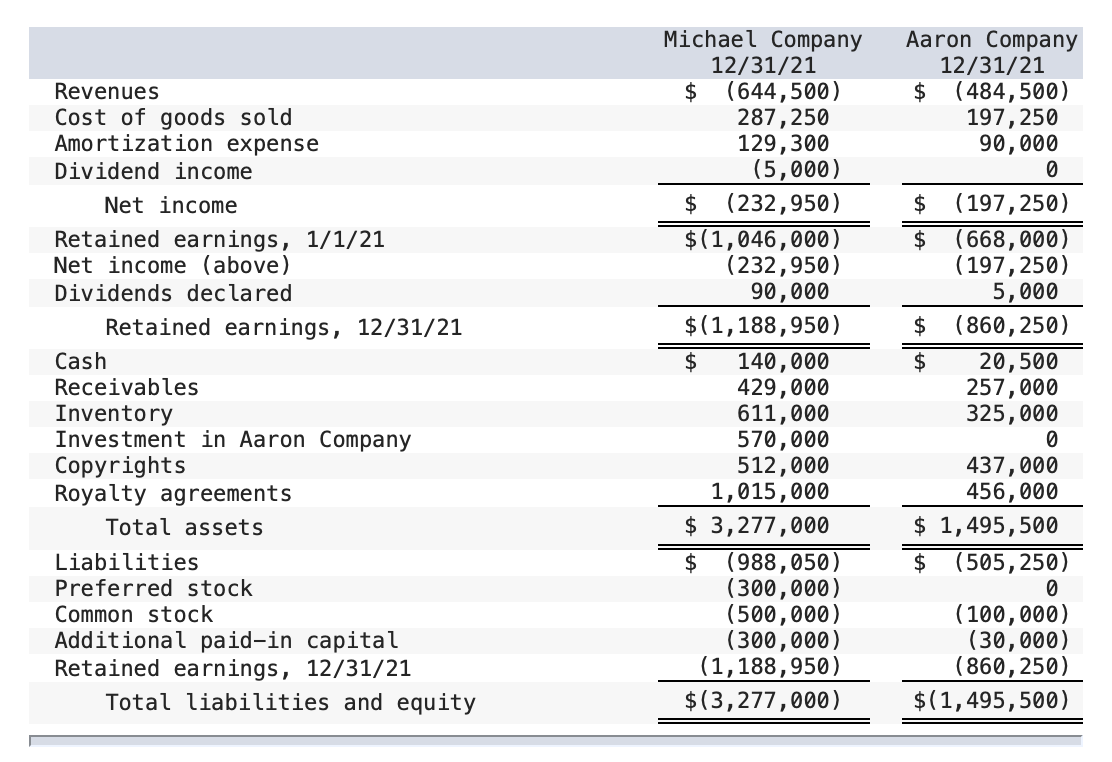The height and width of the screenshot is (762, 1112).
Task: Select Michael's receivables 429,000
Action: [x=783, y=387]
